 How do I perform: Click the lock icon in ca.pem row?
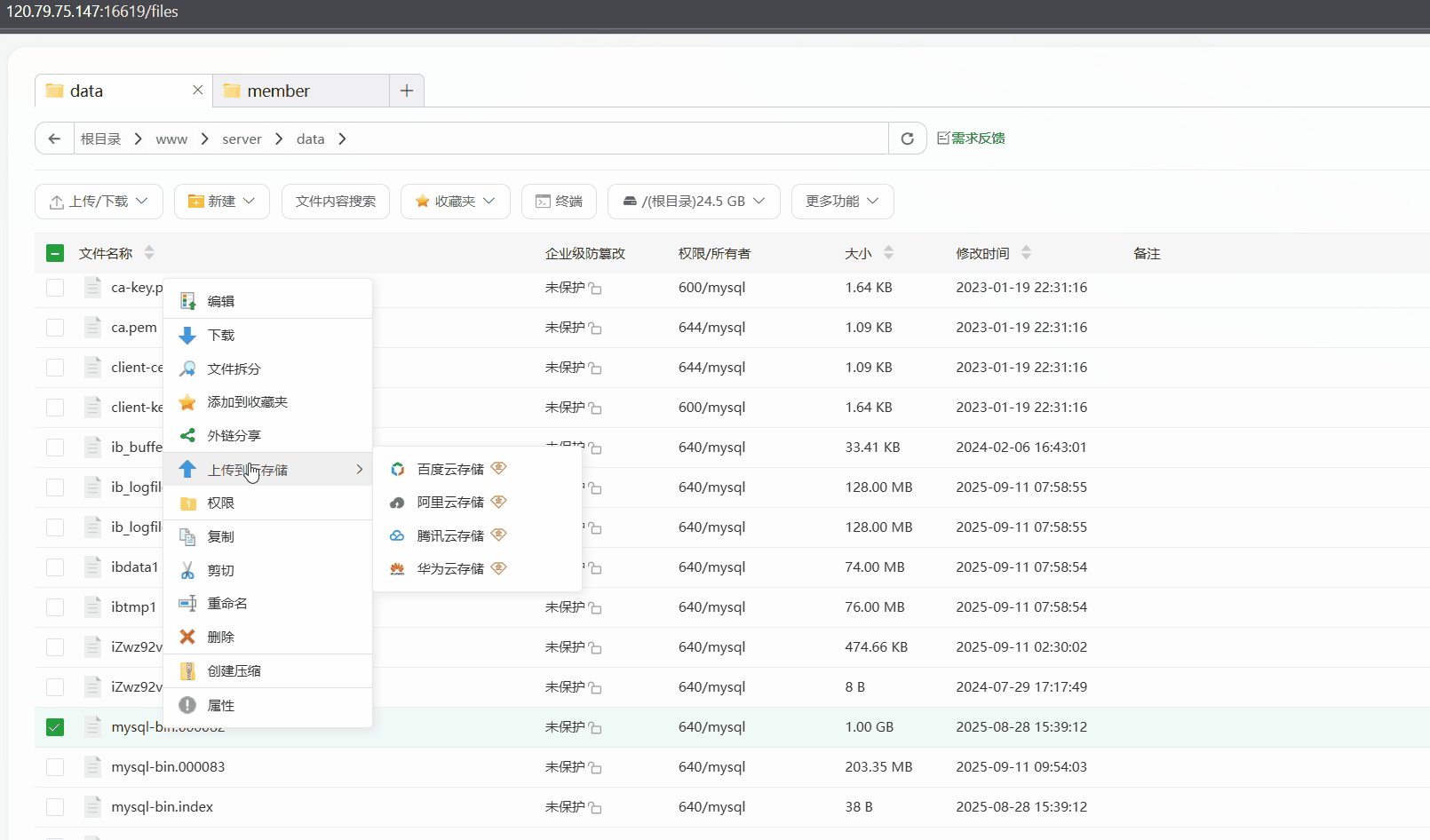[x=595, y=329]
